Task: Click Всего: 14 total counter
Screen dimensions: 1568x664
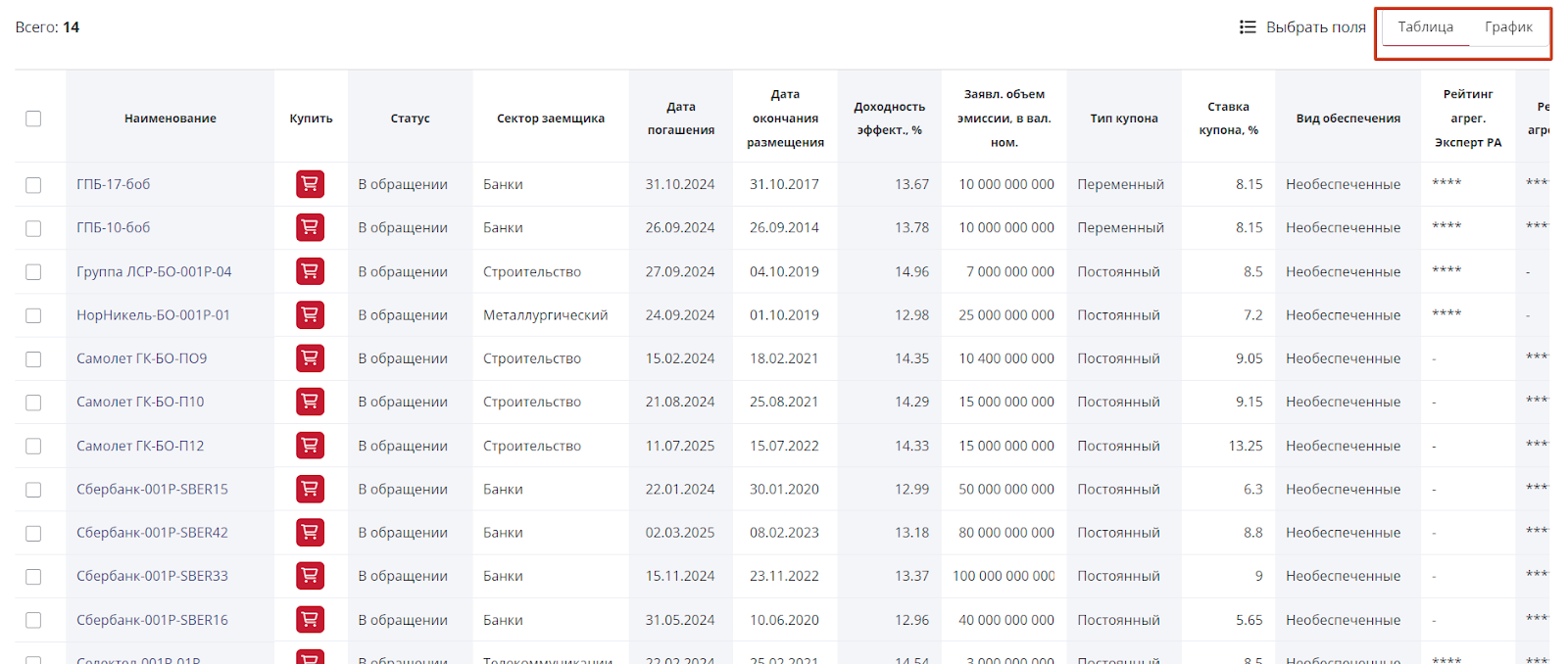Action: 47,27
